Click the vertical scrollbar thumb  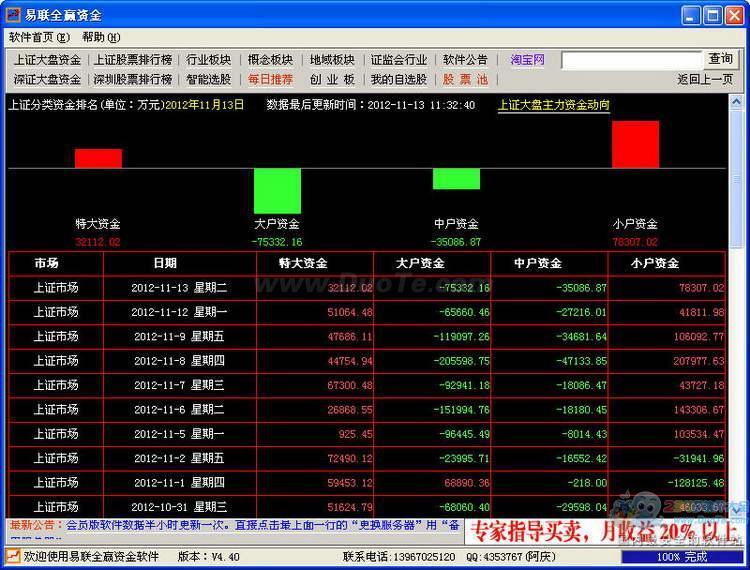click(x=736, y=179)
